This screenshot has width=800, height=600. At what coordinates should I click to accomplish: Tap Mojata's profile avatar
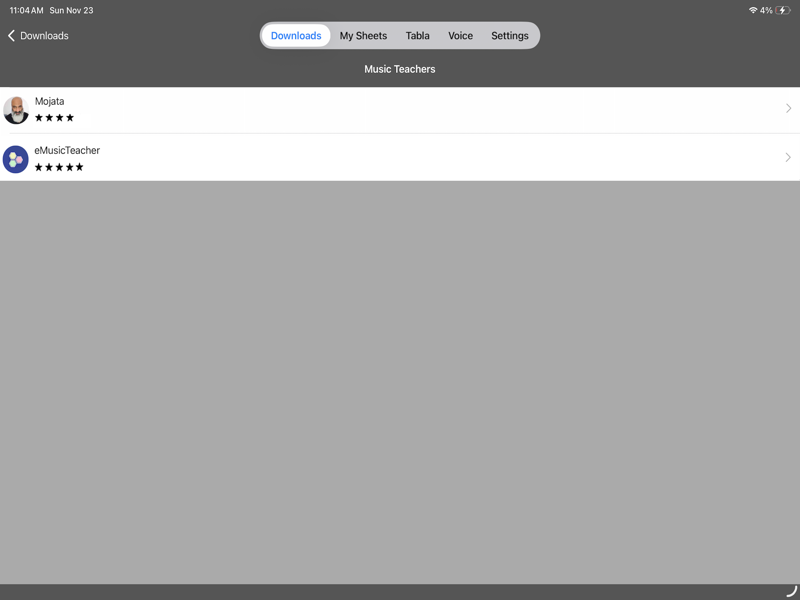[x=16, y=109]
